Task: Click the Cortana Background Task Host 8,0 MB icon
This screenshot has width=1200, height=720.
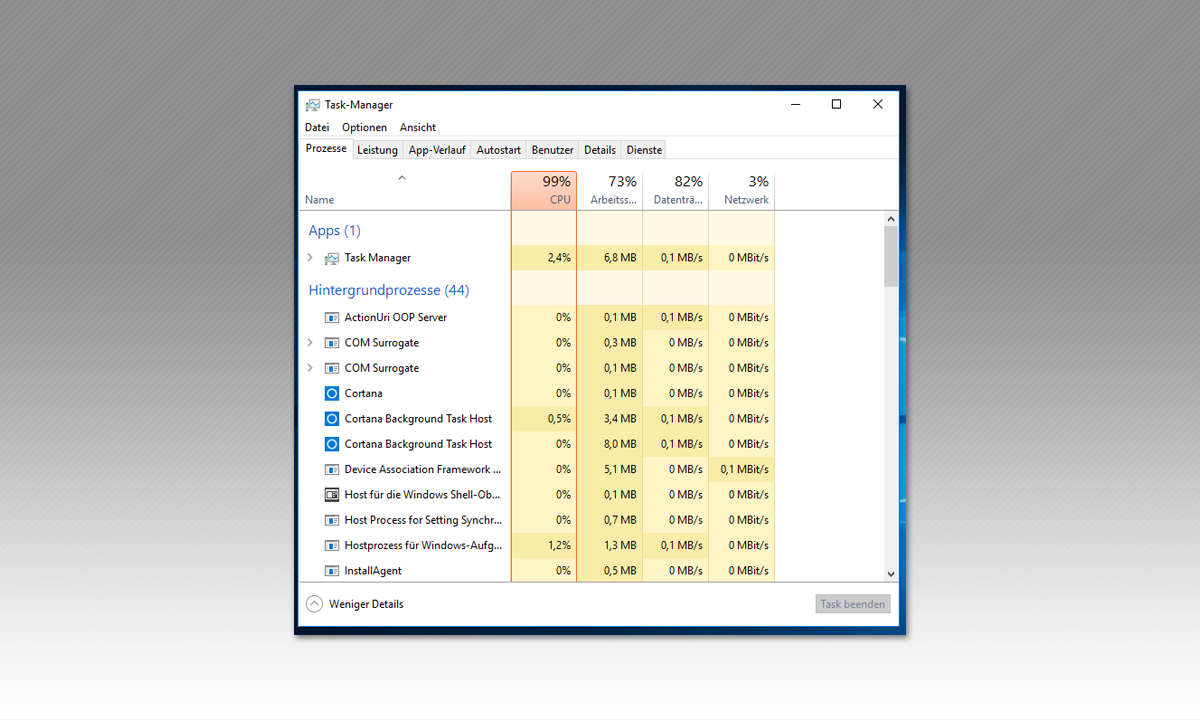Action: [x=332, y=444]
